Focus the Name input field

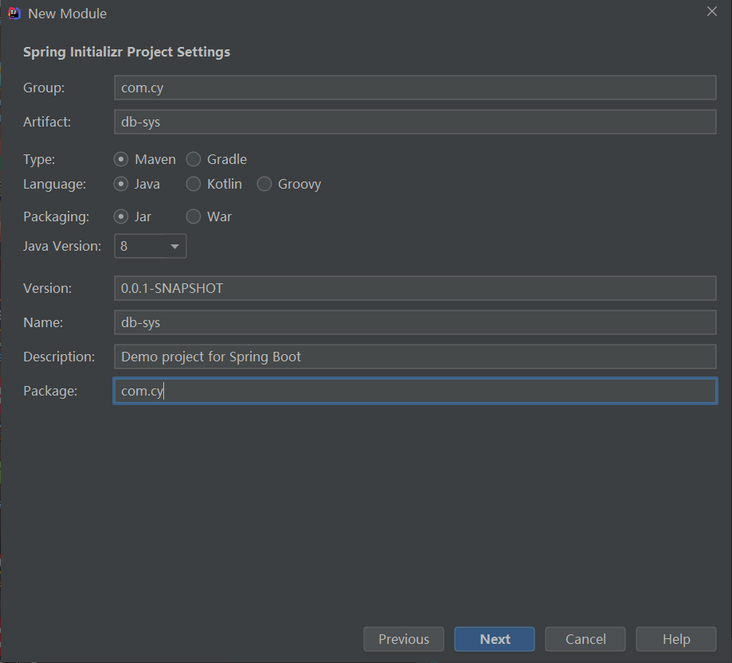(x=415, y=322)
